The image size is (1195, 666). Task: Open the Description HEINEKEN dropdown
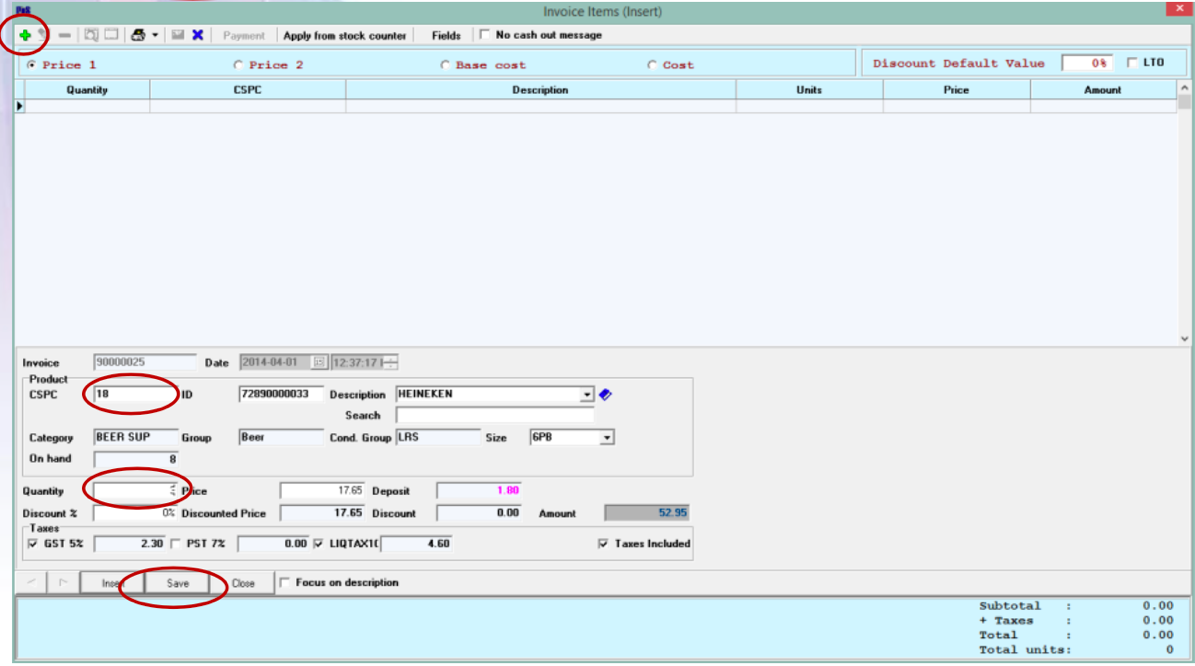click(x=586, y=395)
